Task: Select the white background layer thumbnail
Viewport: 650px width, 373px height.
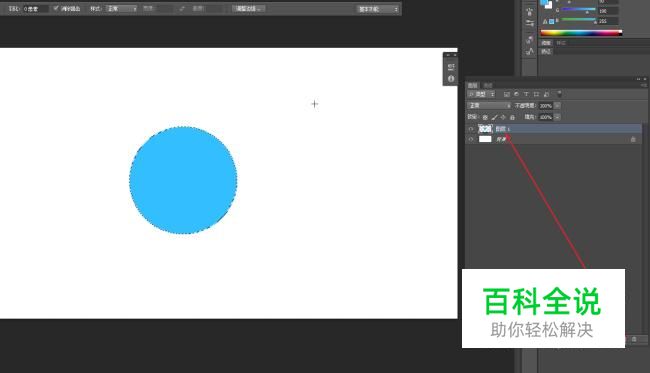Action: click(485, 139)
